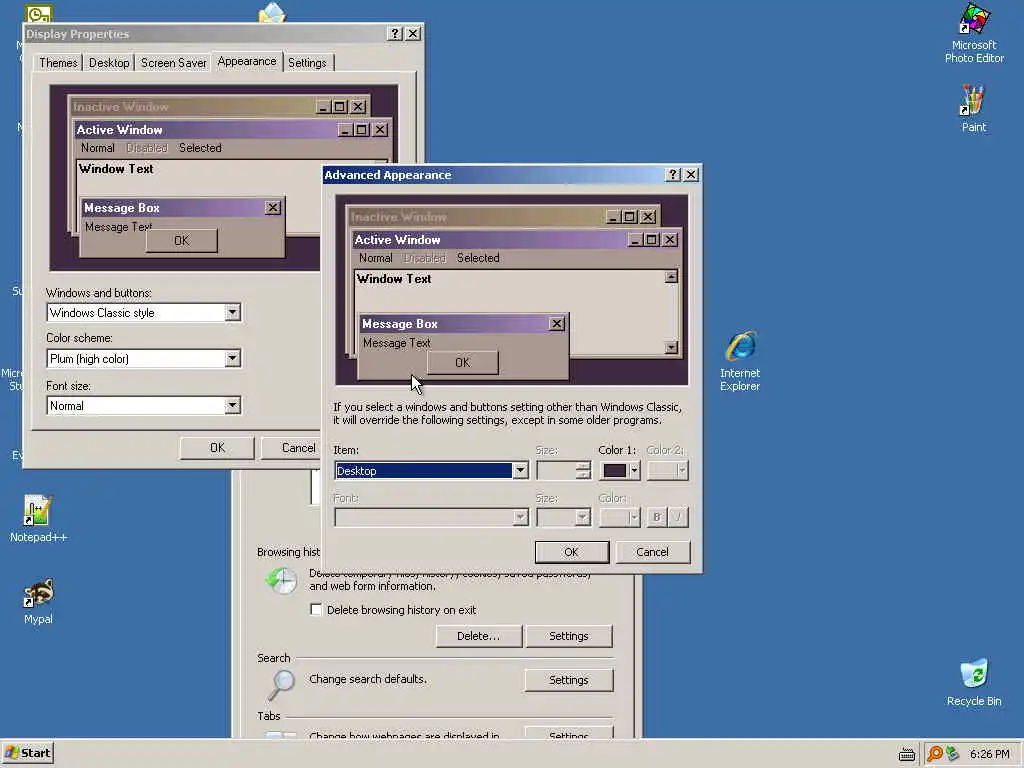Image resolution: width=1024 pixels, height=768 pixels.
Task: Switch to the Settings tab
Action: [x=307, y=63]
